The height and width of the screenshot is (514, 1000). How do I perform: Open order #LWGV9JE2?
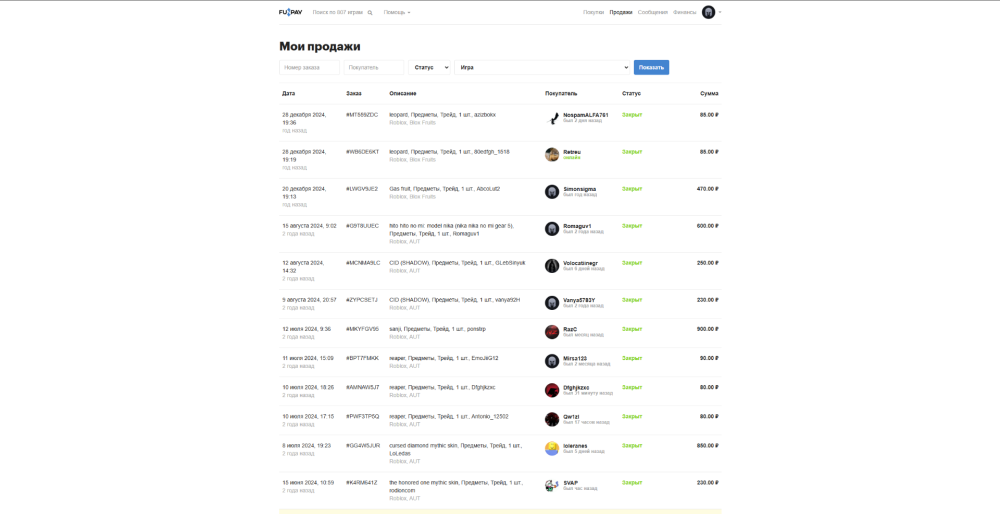(x=362, y=189)
